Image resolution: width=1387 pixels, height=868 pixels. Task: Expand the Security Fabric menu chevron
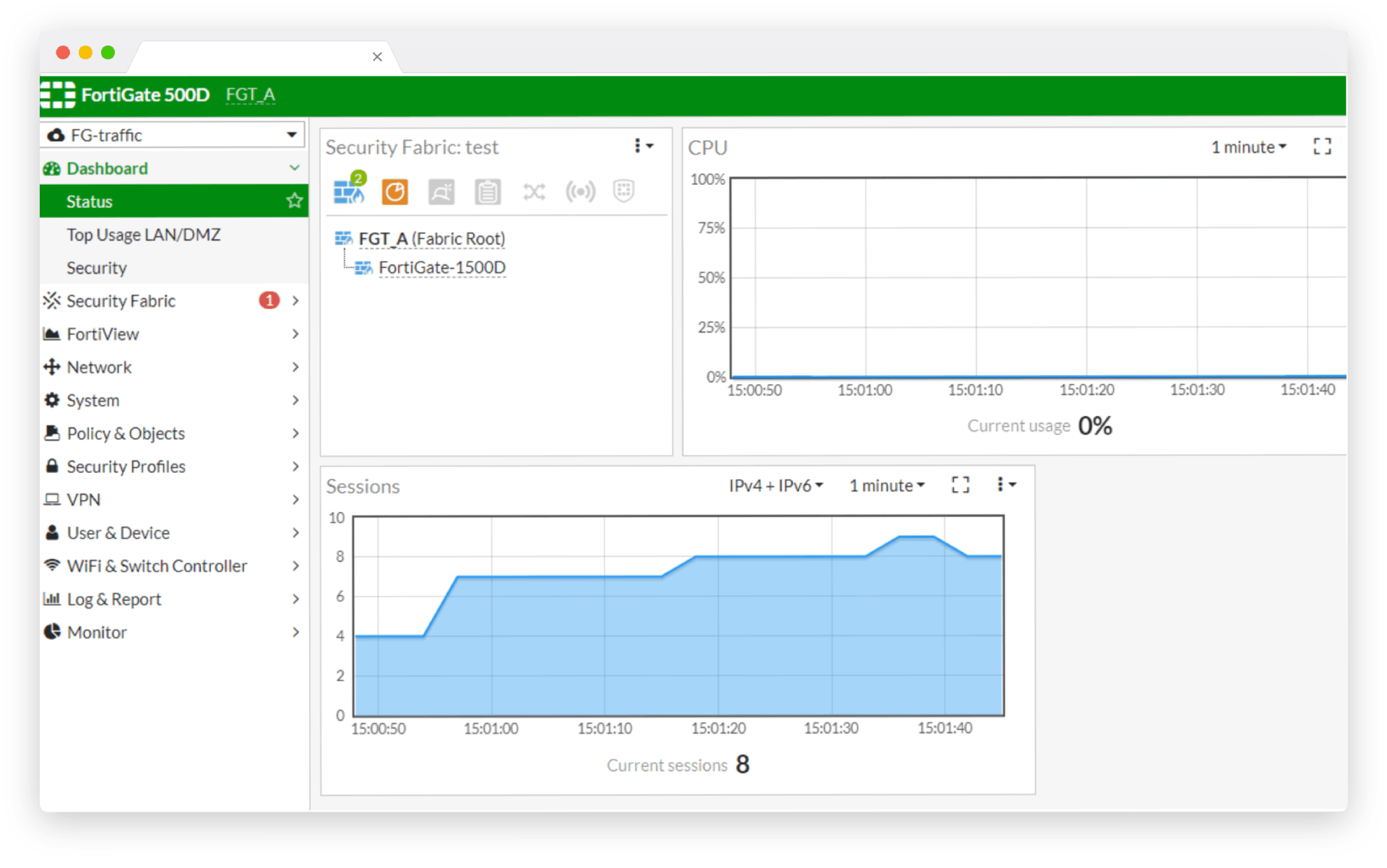[x=295, y=300]
